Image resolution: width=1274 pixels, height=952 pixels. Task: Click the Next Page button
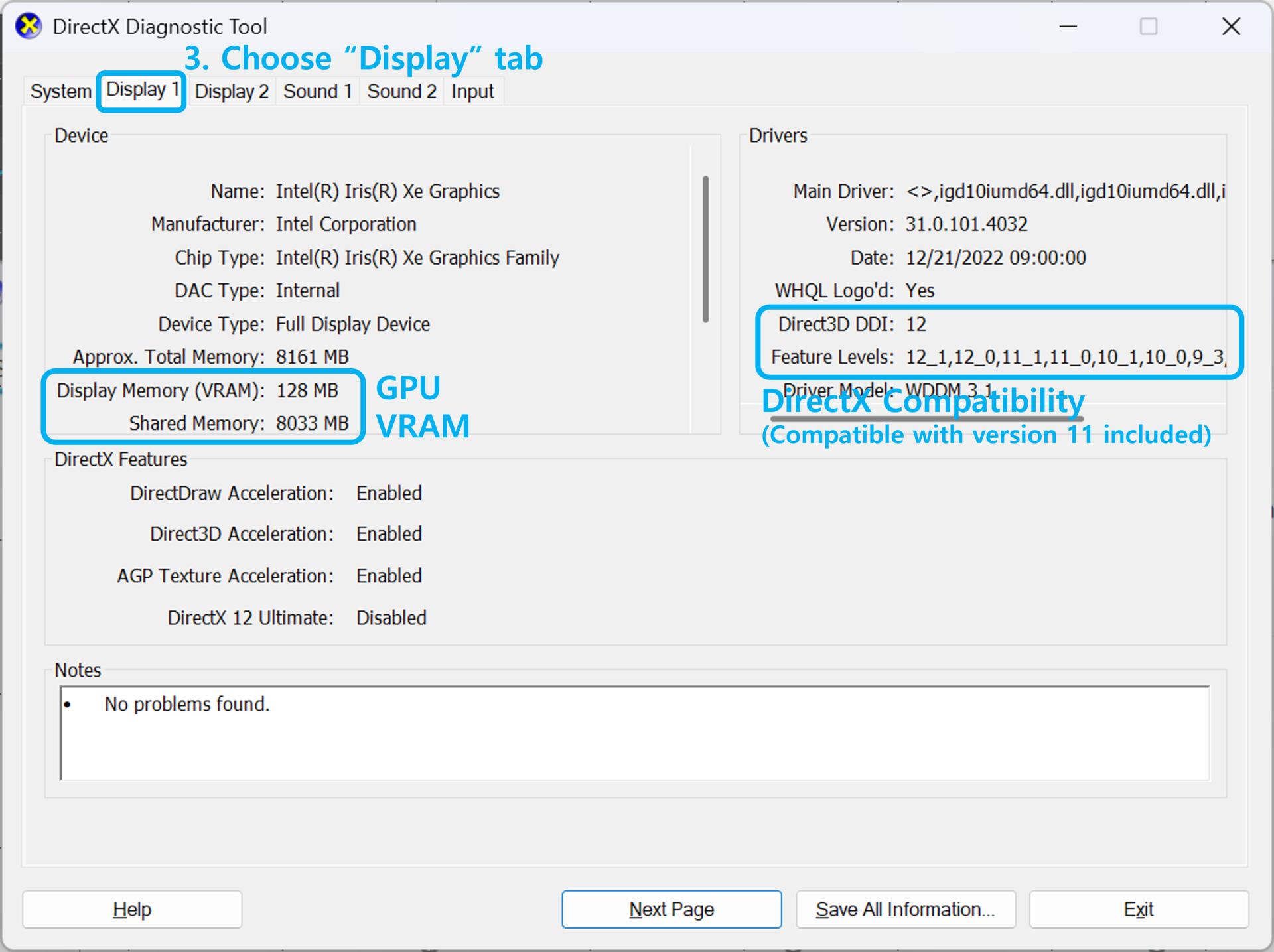click(671, 909)
